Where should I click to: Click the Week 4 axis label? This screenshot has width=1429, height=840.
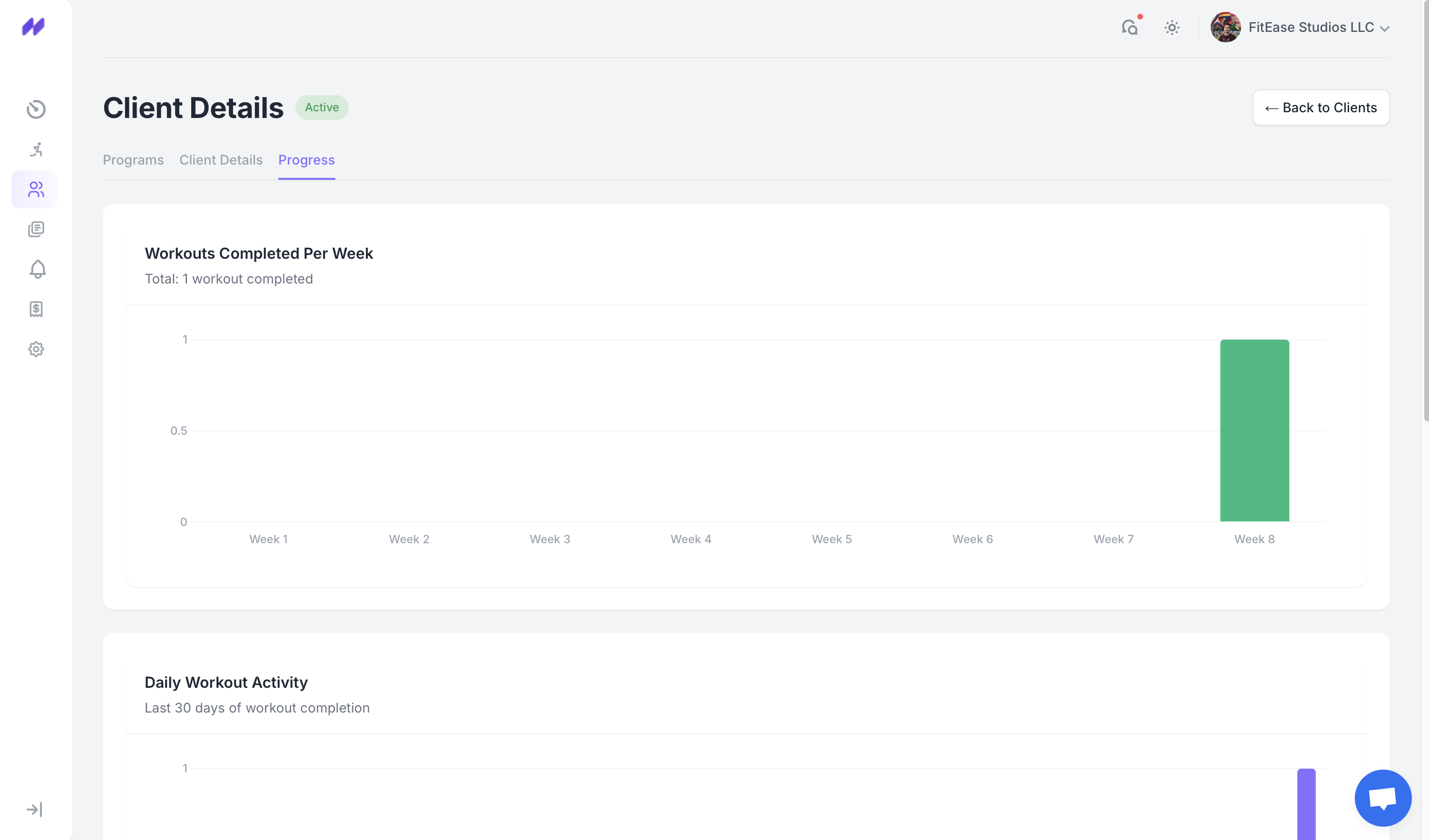click(691, 539)
